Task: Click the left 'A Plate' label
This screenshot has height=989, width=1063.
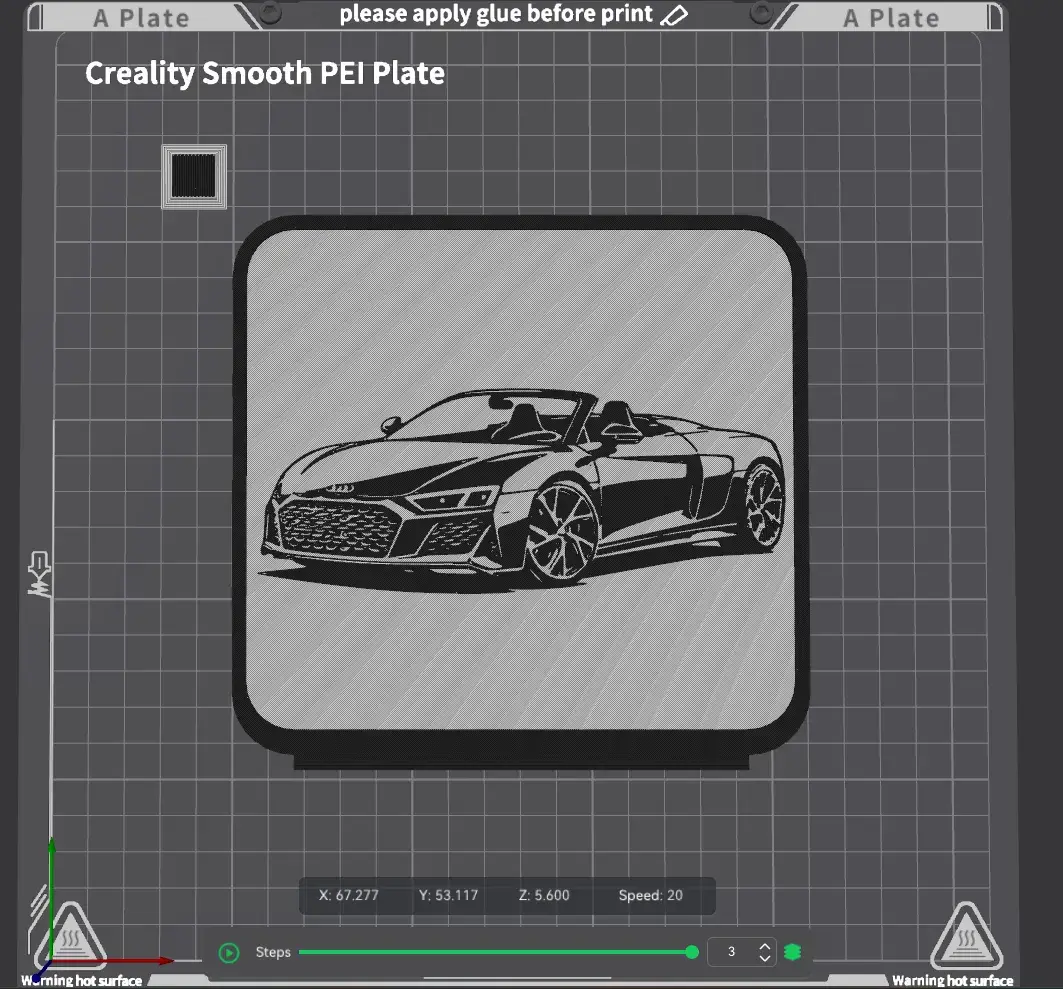Action: tap(141, 18)
